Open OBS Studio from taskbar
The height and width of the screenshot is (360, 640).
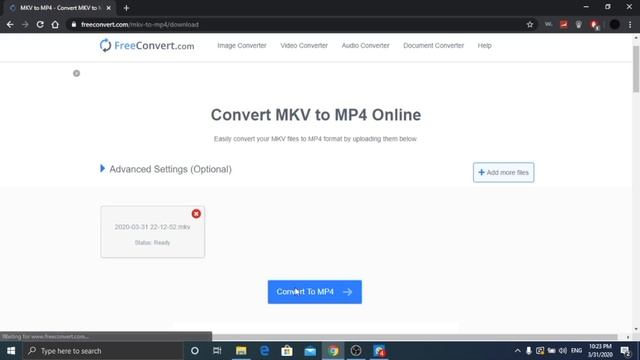356,351
